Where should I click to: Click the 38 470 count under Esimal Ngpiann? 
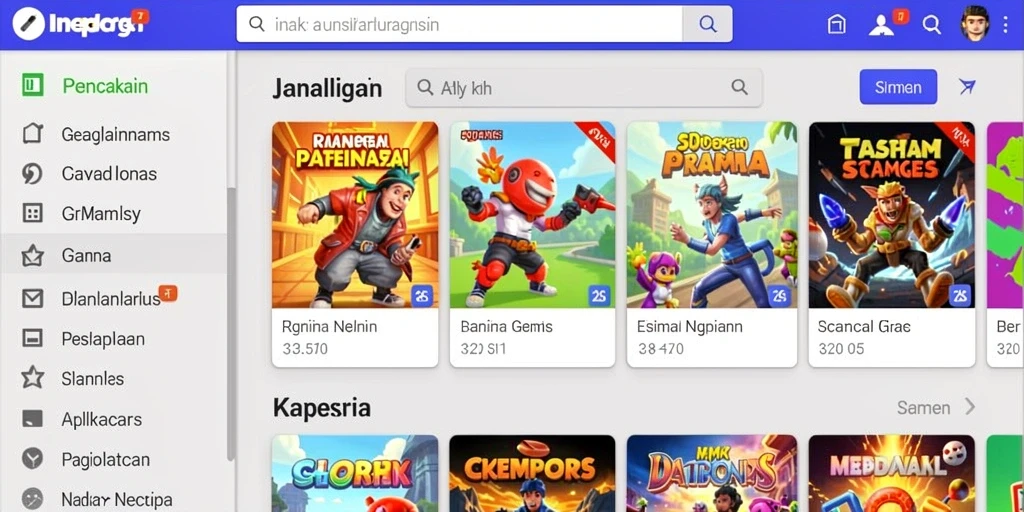[x=661, y=349]
